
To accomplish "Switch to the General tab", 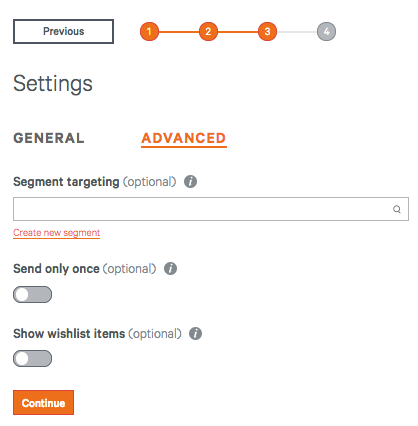I will point(49,138).
